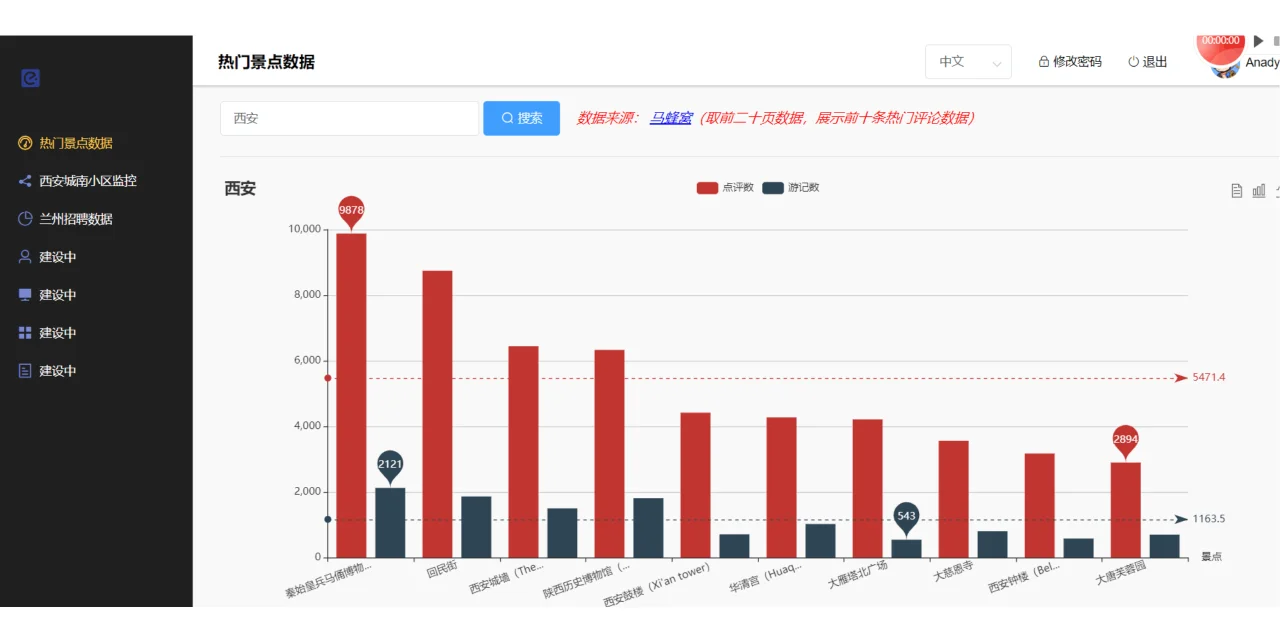The height and width of the screenshot is (640, 1280).
Task: Click red bar for 华清宫
Action: 781,487
